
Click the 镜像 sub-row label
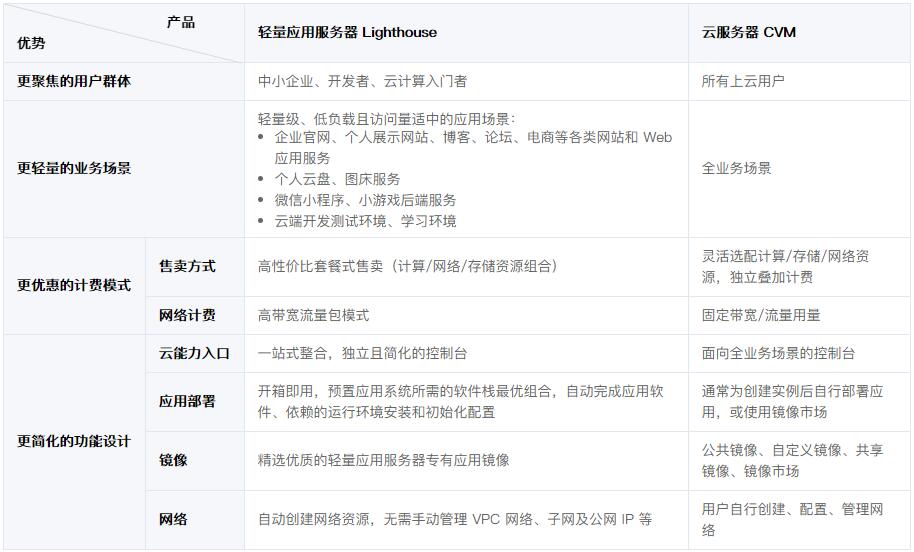click(x=173, y=460)
